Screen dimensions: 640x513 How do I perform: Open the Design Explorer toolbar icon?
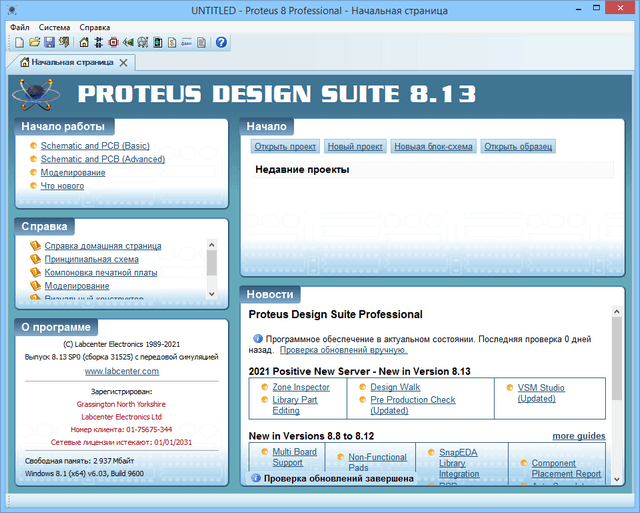(158, 42)
